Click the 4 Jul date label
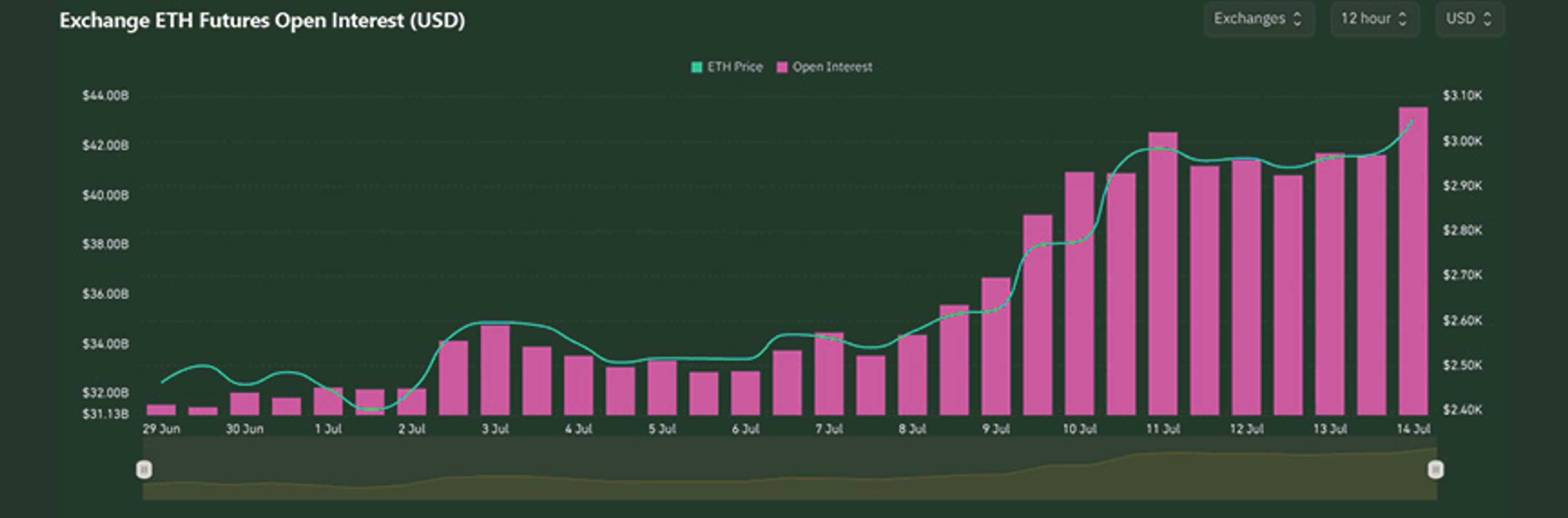The height and width of the screenshot is (518, 1568). 578,429
